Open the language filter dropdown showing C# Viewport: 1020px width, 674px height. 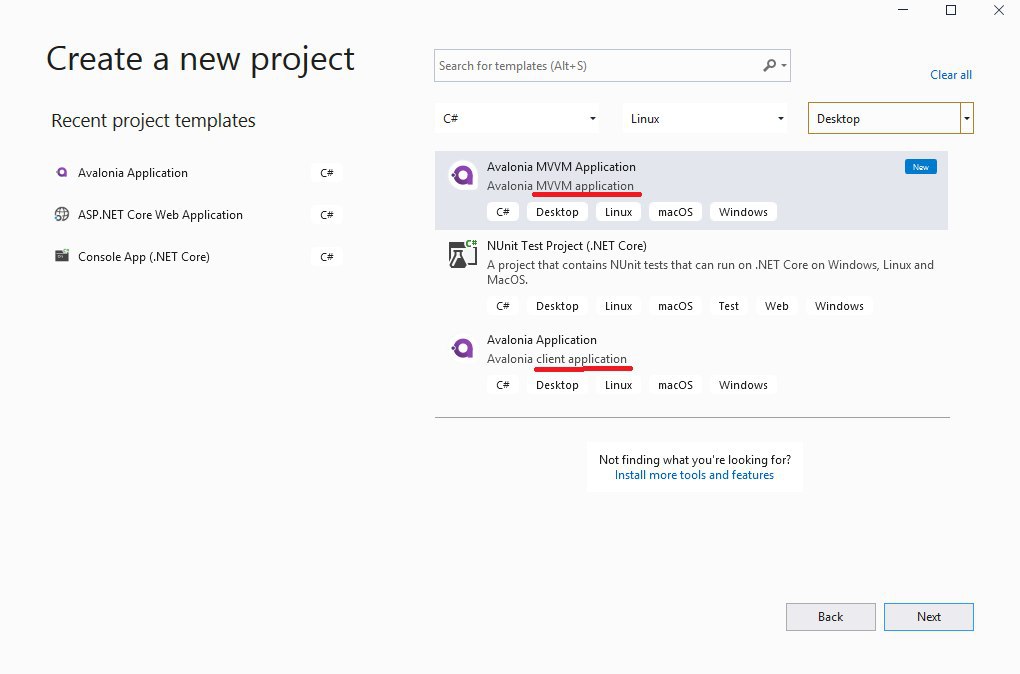(x=518, y=118)
